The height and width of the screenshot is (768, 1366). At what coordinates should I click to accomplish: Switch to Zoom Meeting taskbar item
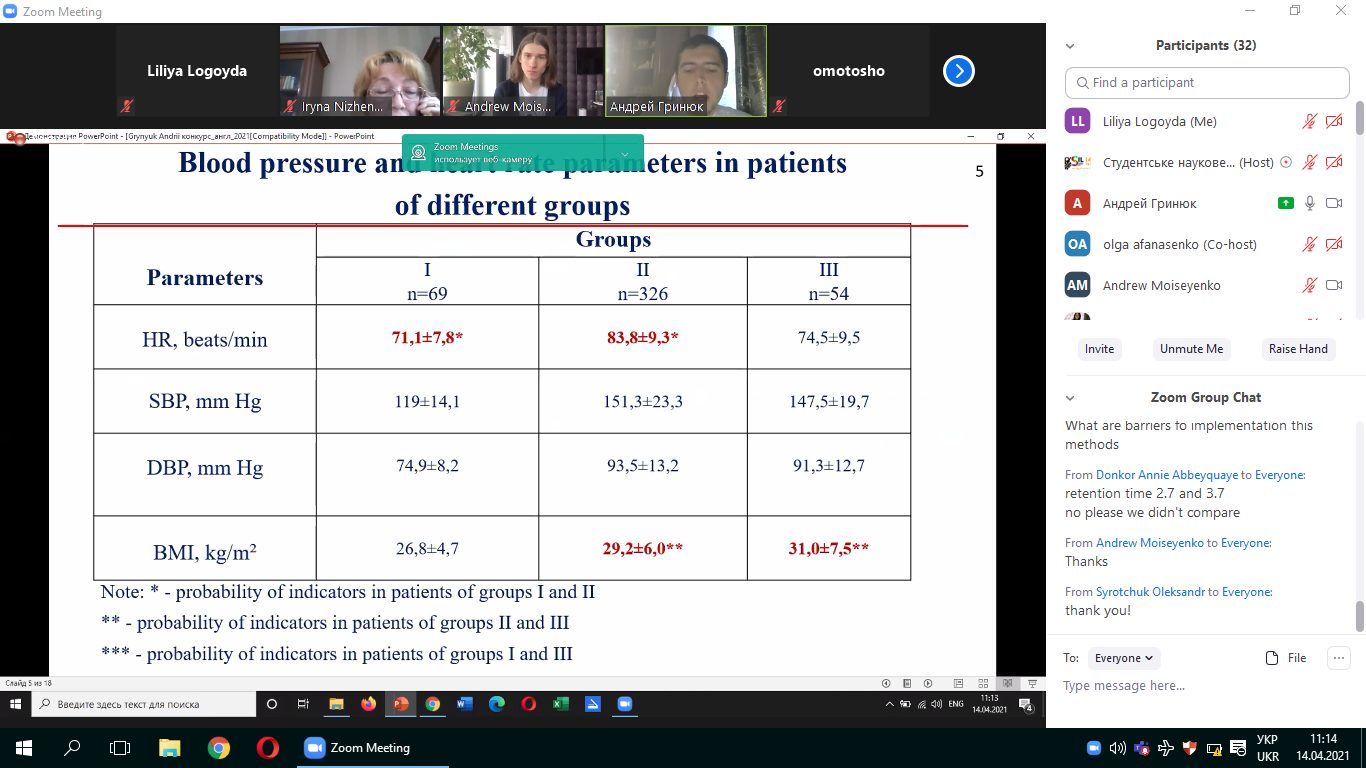point(358,747)
